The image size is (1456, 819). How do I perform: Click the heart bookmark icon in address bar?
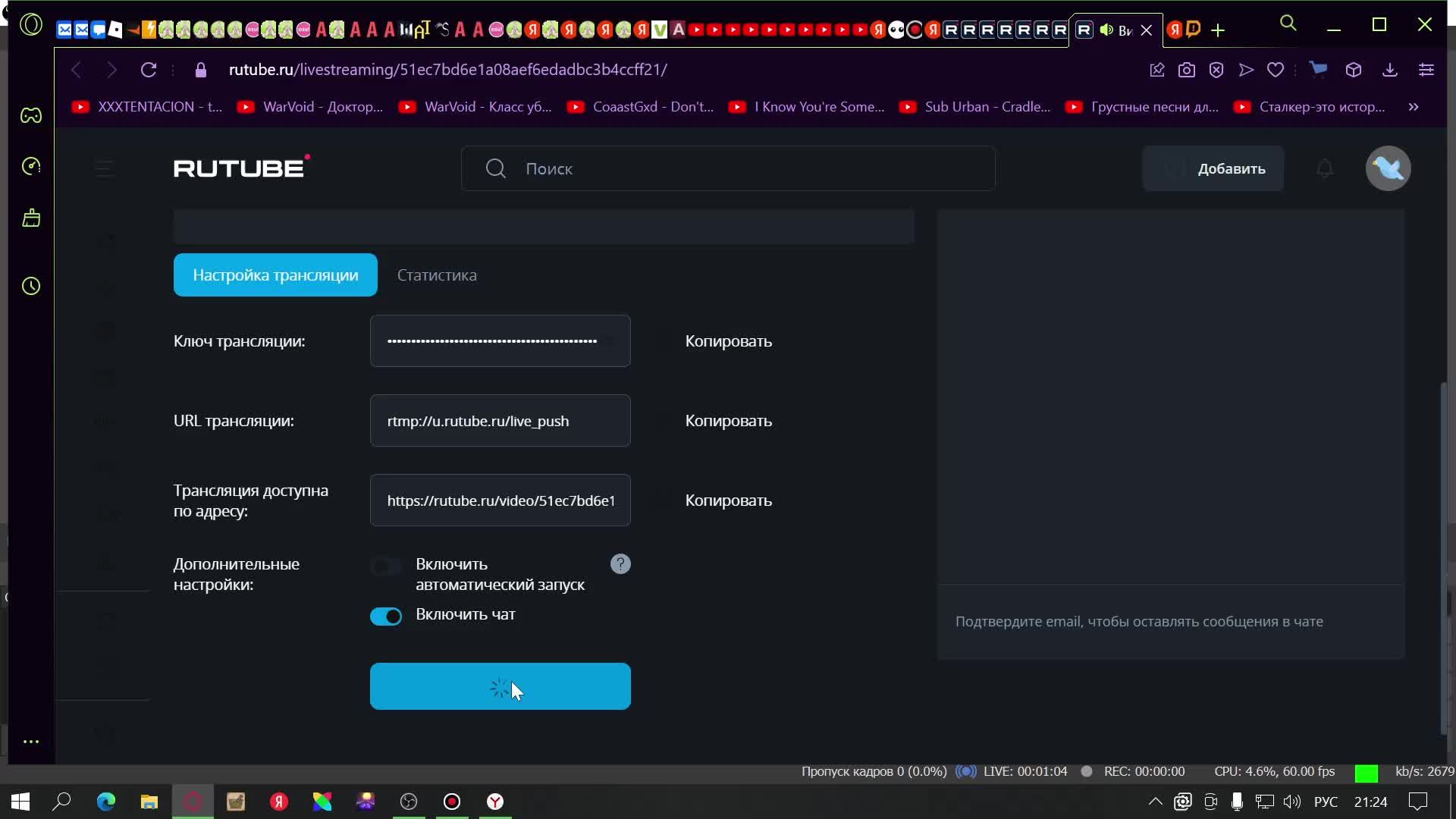point(1276,70)
